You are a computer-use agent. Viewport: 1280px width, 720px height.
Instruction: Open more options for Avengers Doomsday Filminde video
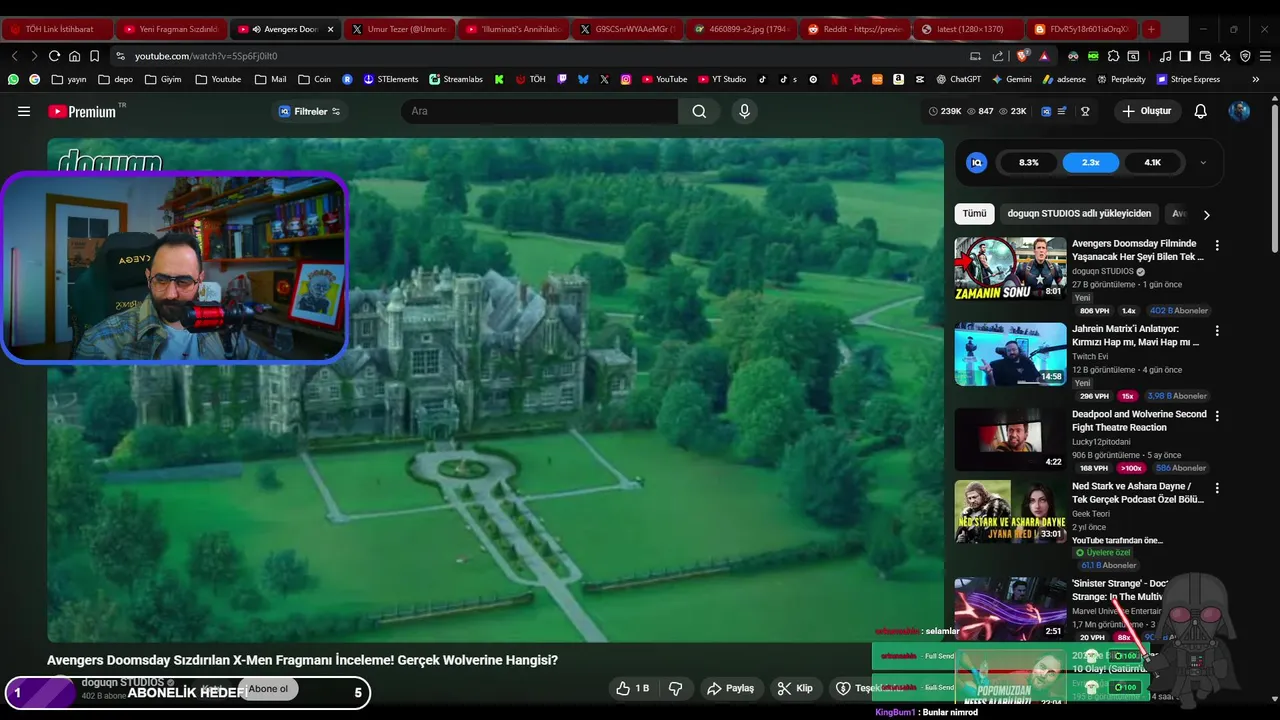[x=1217, y=245]
